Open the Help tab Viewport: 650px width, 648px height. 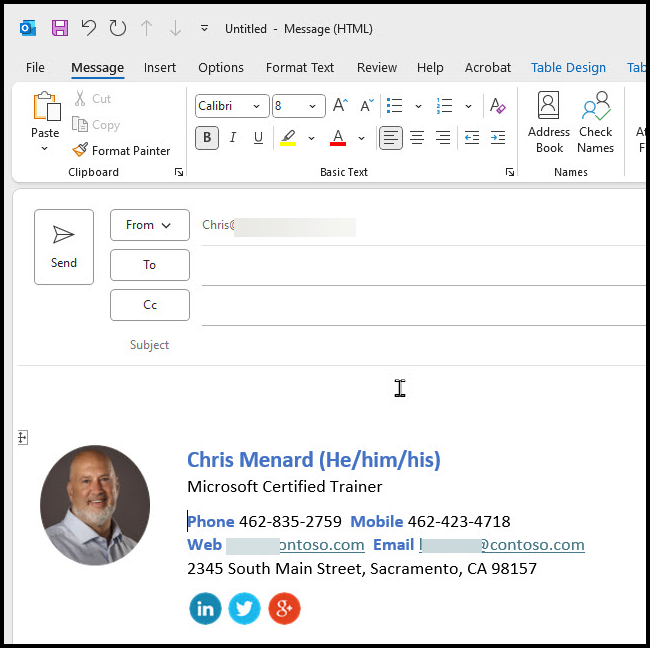[430, 67]
